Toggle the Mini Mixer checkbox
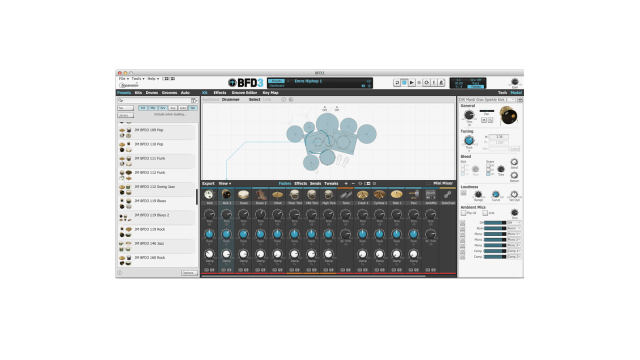The height and width of the screenshot is (360, 640). pyautogui.click(x=428, y=184)
